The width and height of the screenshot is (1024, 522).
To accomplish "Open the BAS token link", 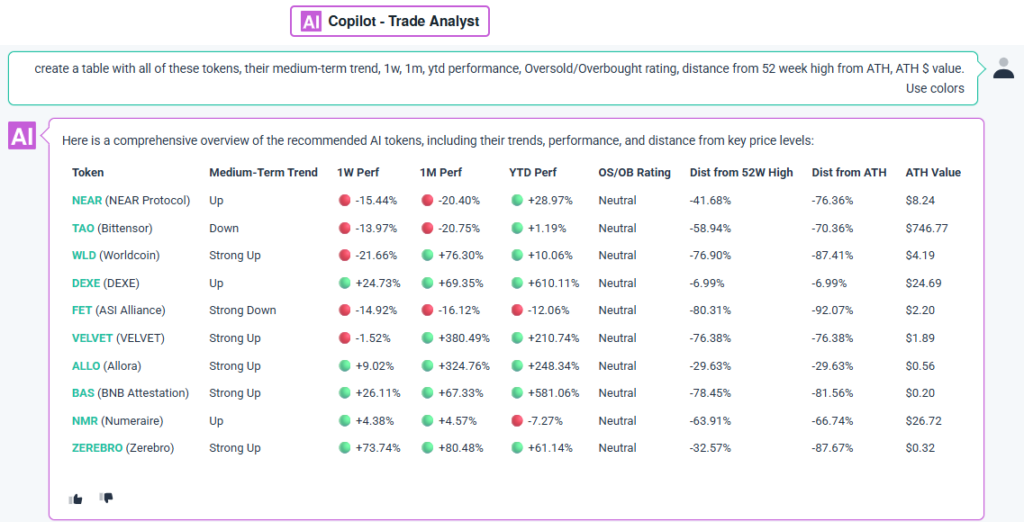I will coord(83,393).
